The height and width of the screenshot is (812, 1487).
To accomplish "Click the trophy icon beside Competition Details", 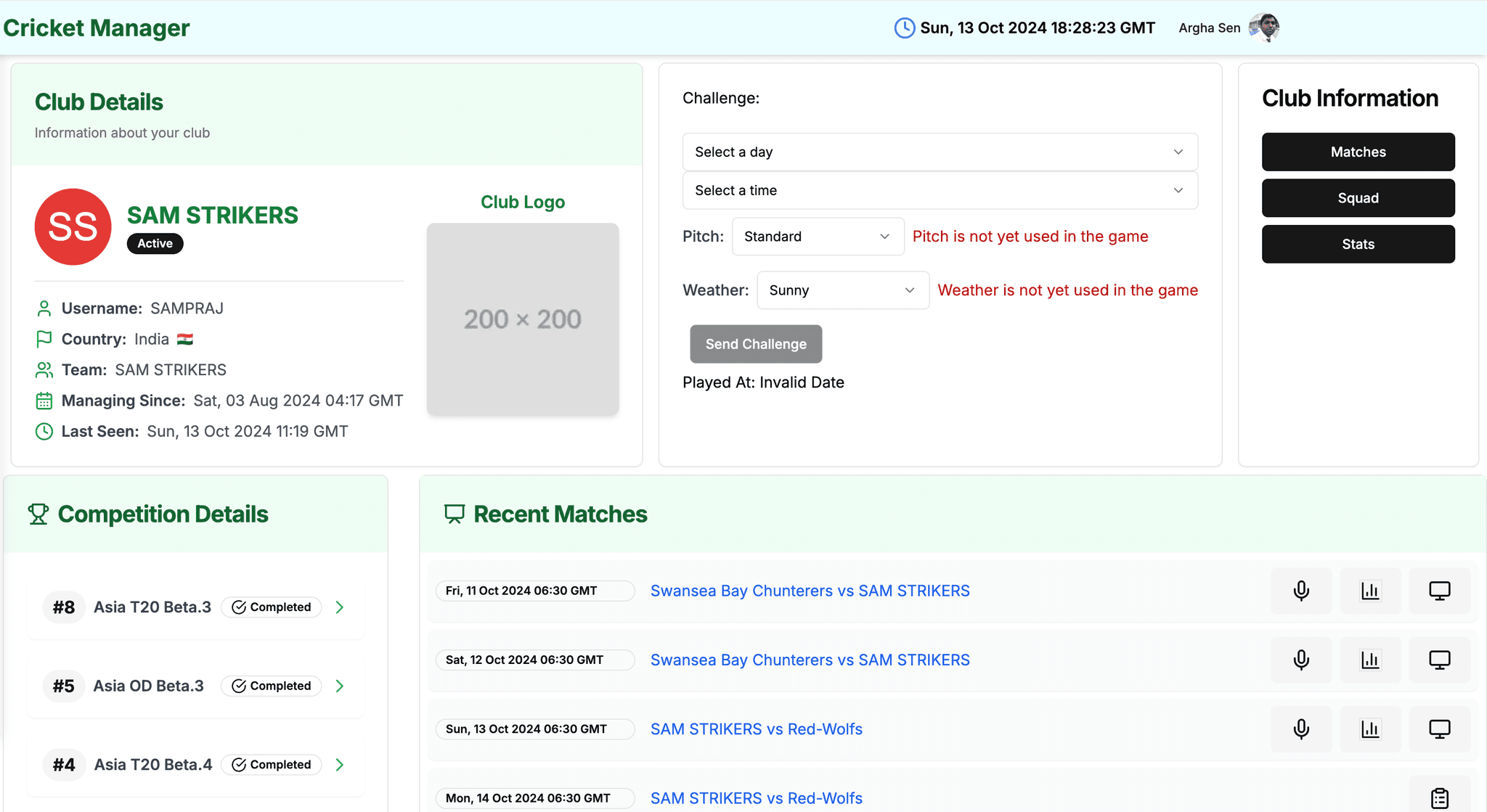I will [x=38, y=514].
